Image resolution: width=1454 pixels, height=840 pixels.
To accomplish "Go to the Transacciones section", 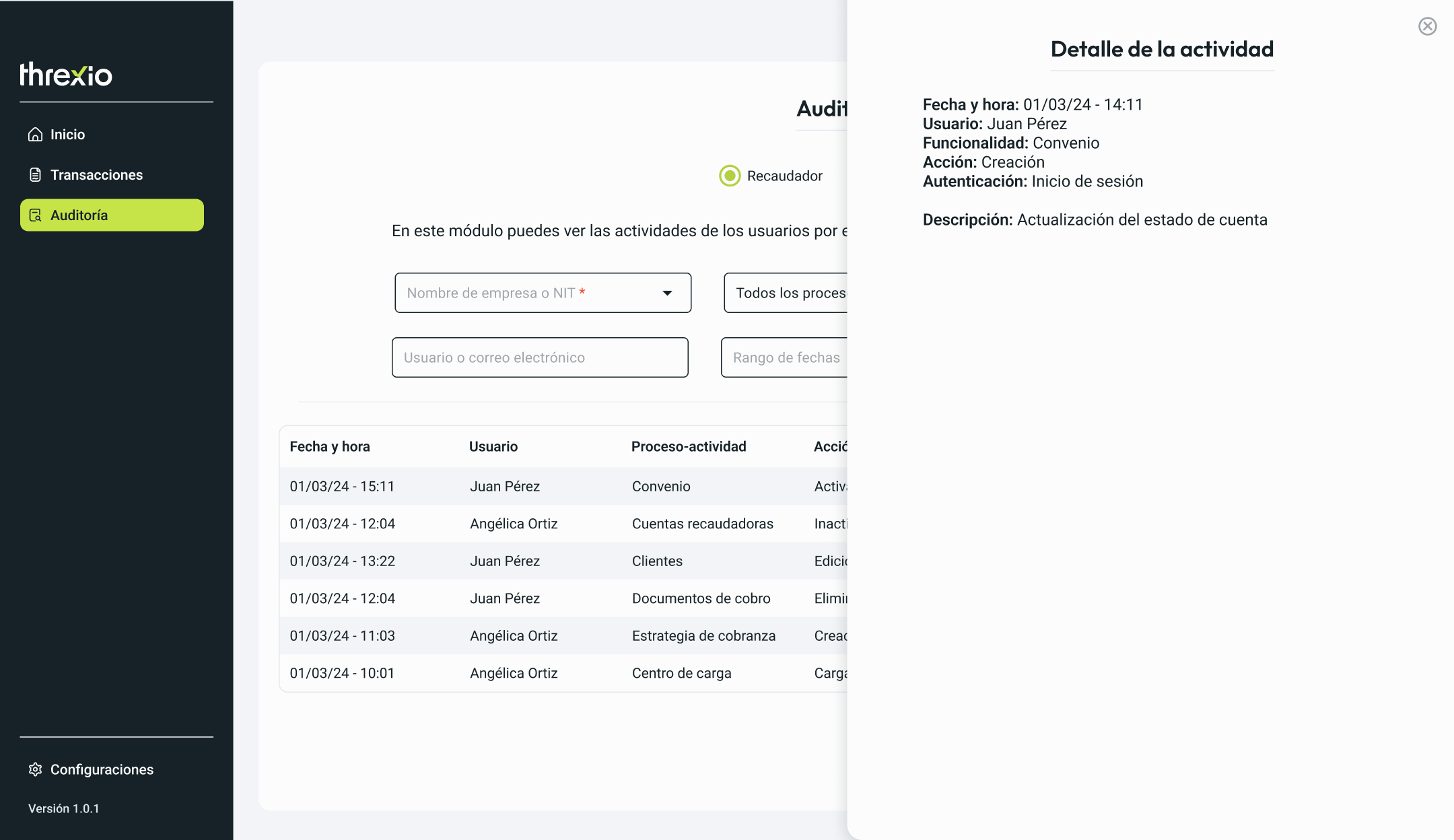I will pos(112,175).
